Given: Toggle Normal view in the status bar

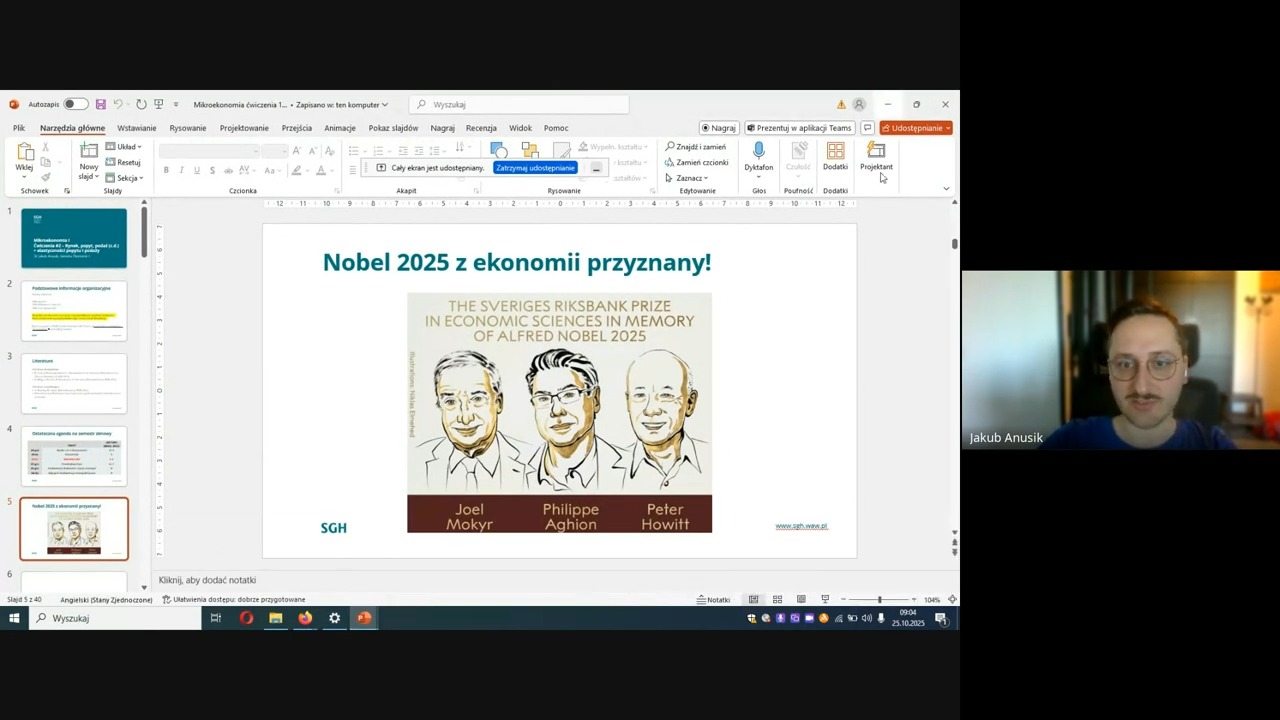Looking at the screenshot, I should pos(753,599).
